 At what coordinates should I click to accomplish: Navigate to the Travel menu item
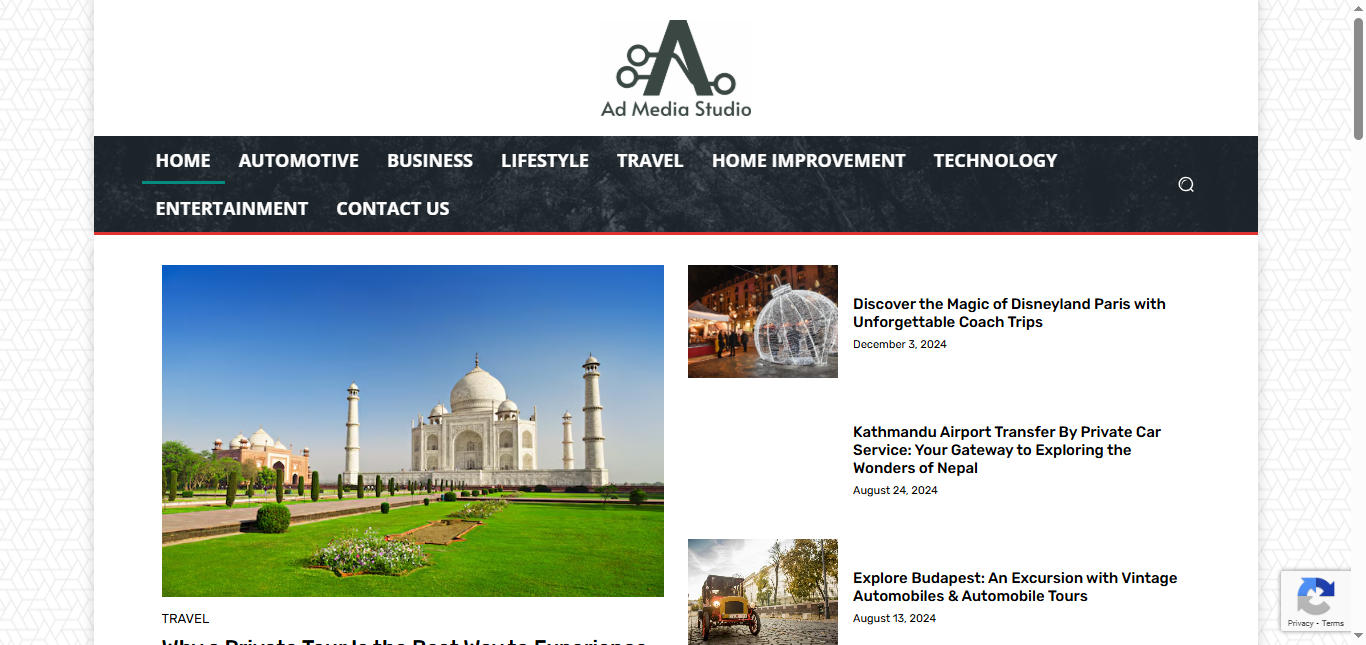point(650,160)
